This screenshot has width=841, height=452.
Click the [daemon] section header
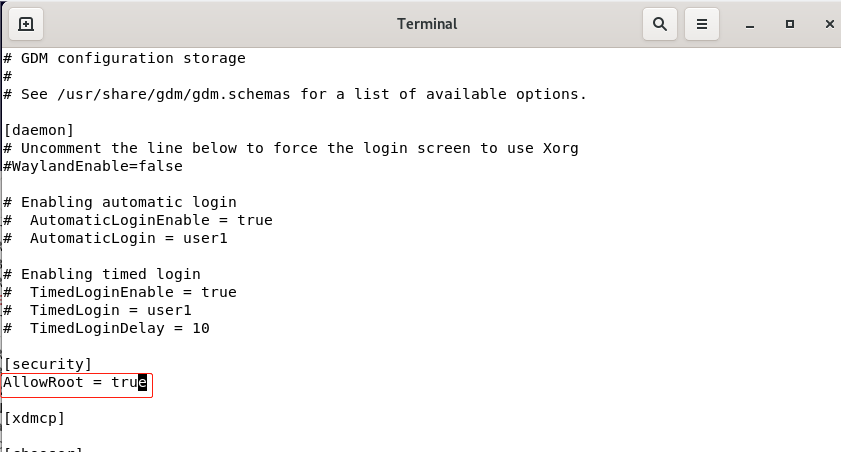(39, 130)
